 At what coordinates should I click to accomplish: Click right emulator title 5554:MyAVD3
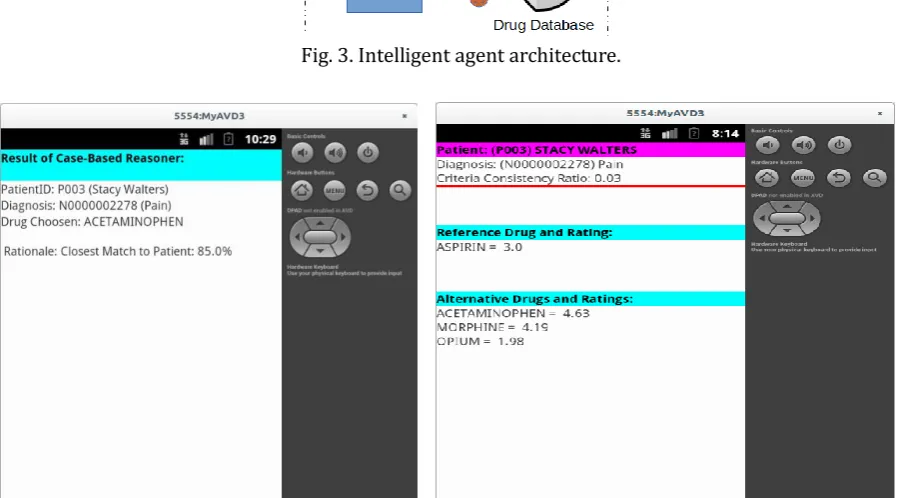pos(665,113)
